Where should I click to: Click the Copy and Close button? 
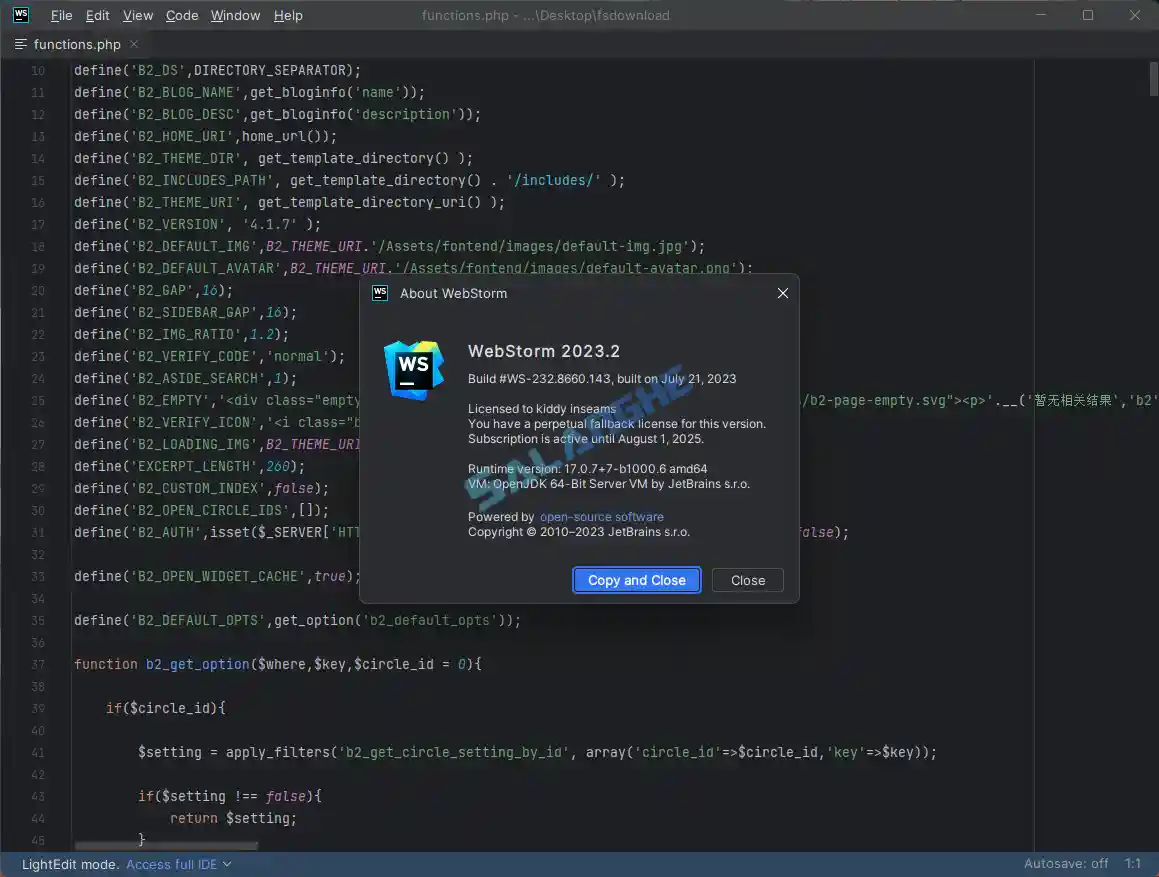[x=636, y=580]
